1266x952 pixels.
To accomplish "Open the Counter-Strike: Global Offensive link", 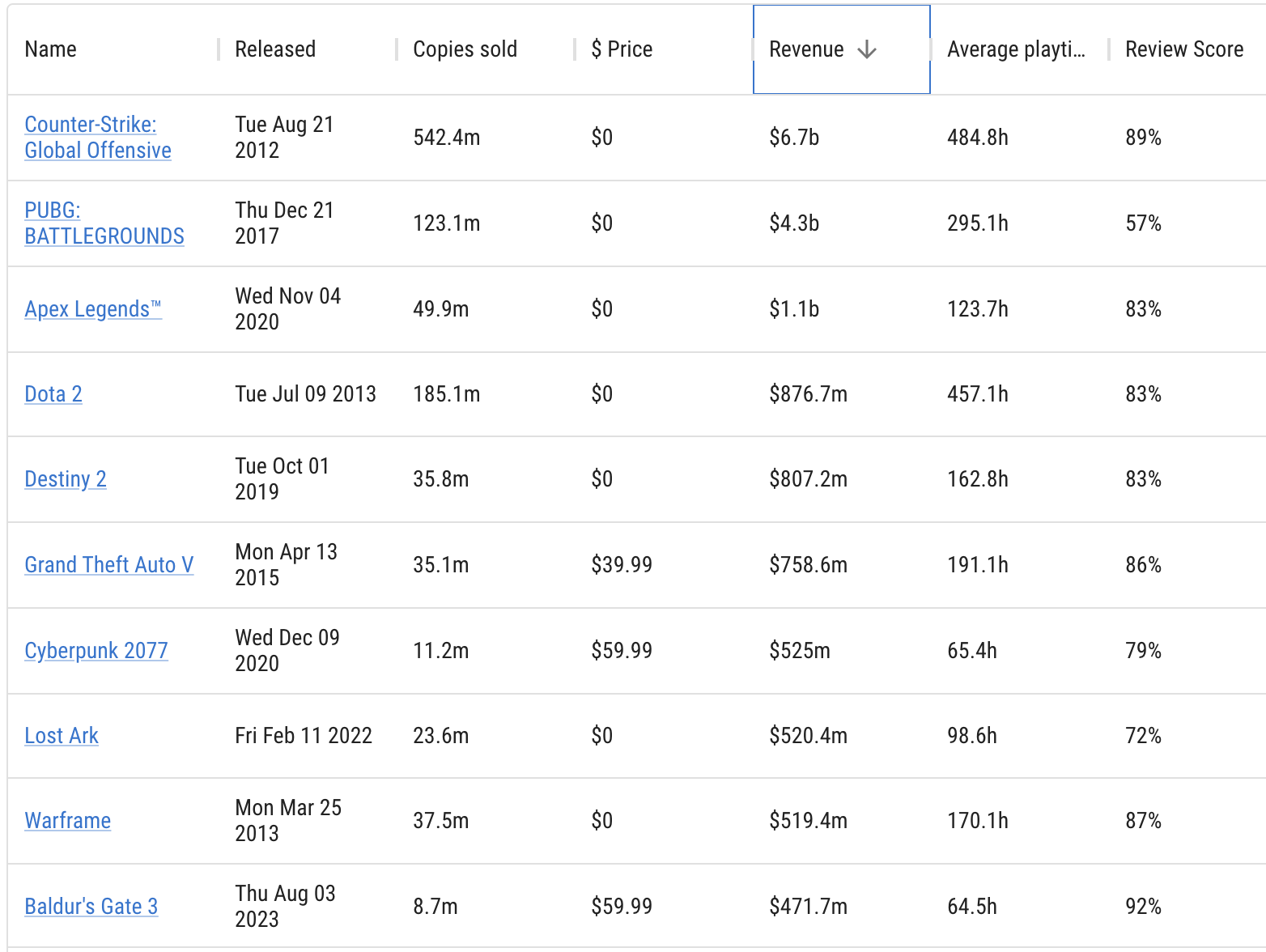I will point(98,138).
